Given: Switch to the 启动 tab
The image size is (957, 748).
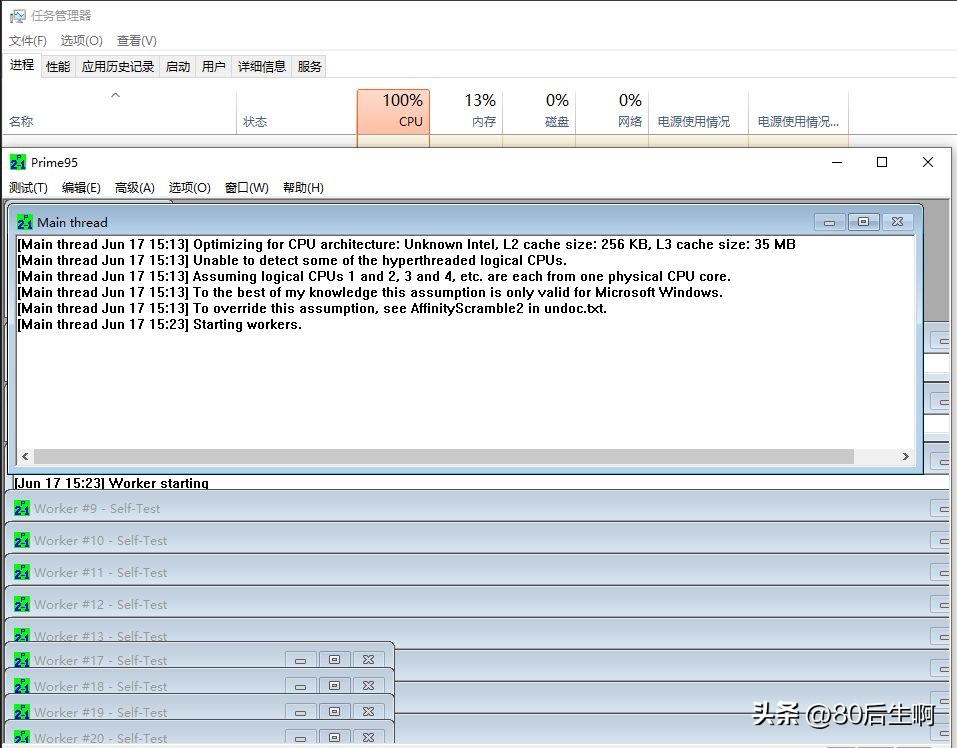Looking at the screenshot, I should coord(178,67).
